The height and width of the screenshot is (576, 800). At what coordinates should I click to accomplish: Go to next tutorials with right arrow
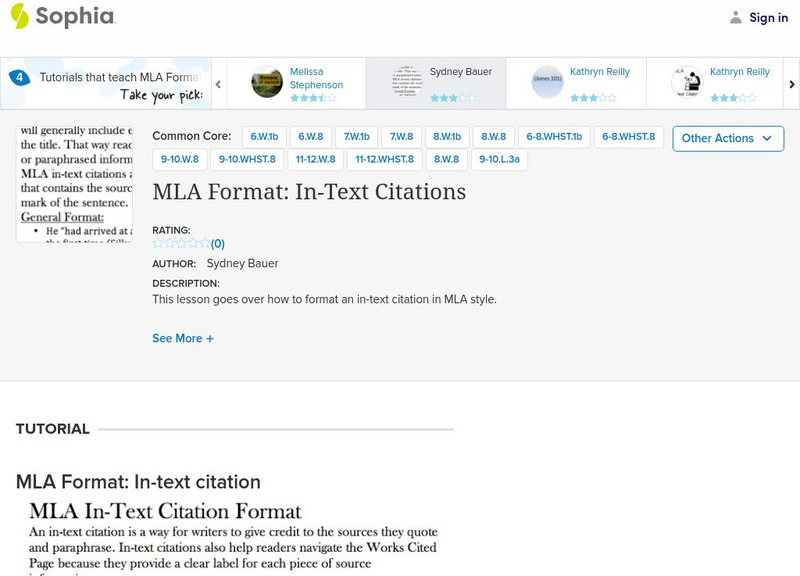click(792, 84)
